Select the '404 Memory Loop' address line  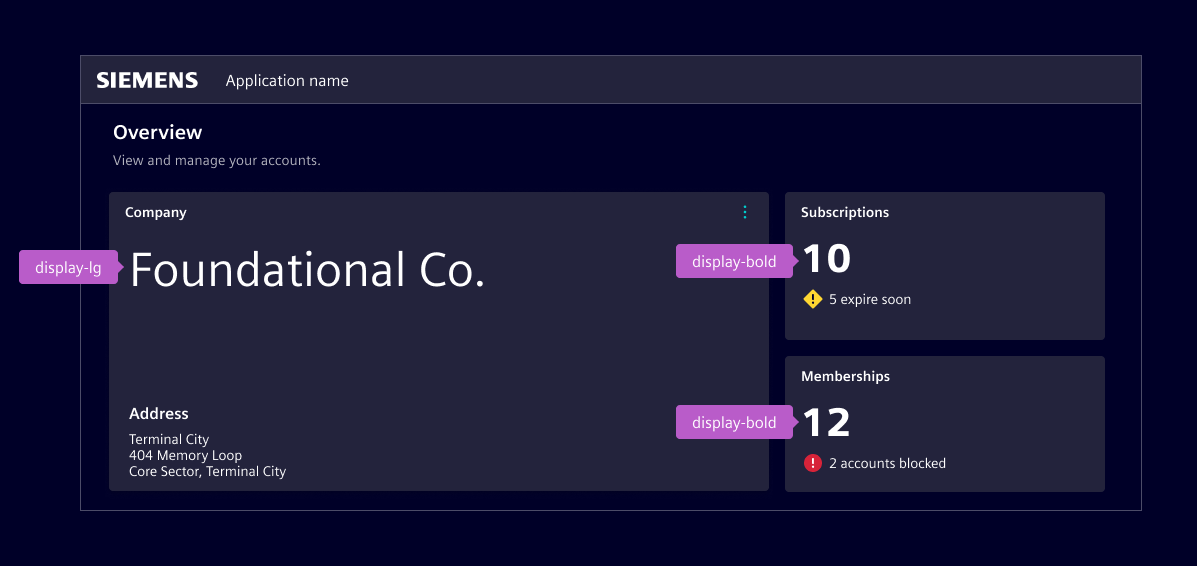click(x=185, y=455)
